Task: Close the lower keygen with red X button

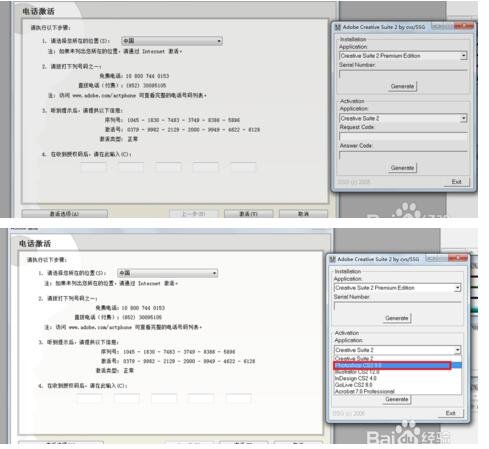Action: (x=459, y=258)
